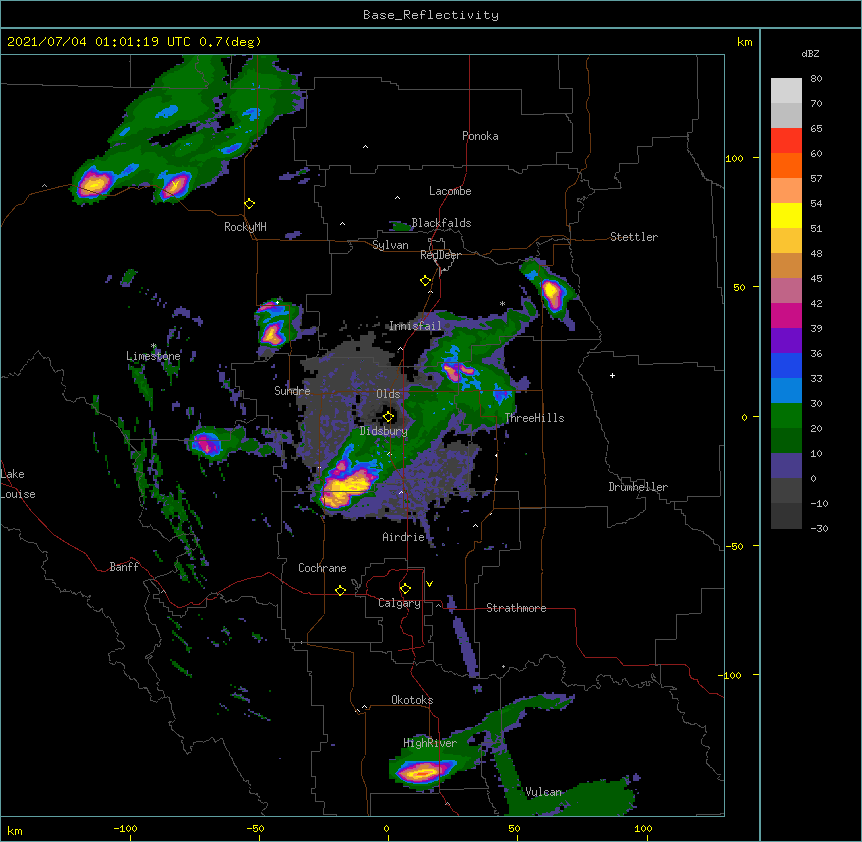Click the Blackfalds city label
Image resolution: width=862 pixels, height=842 pixels.
click(x=441, y=223)
